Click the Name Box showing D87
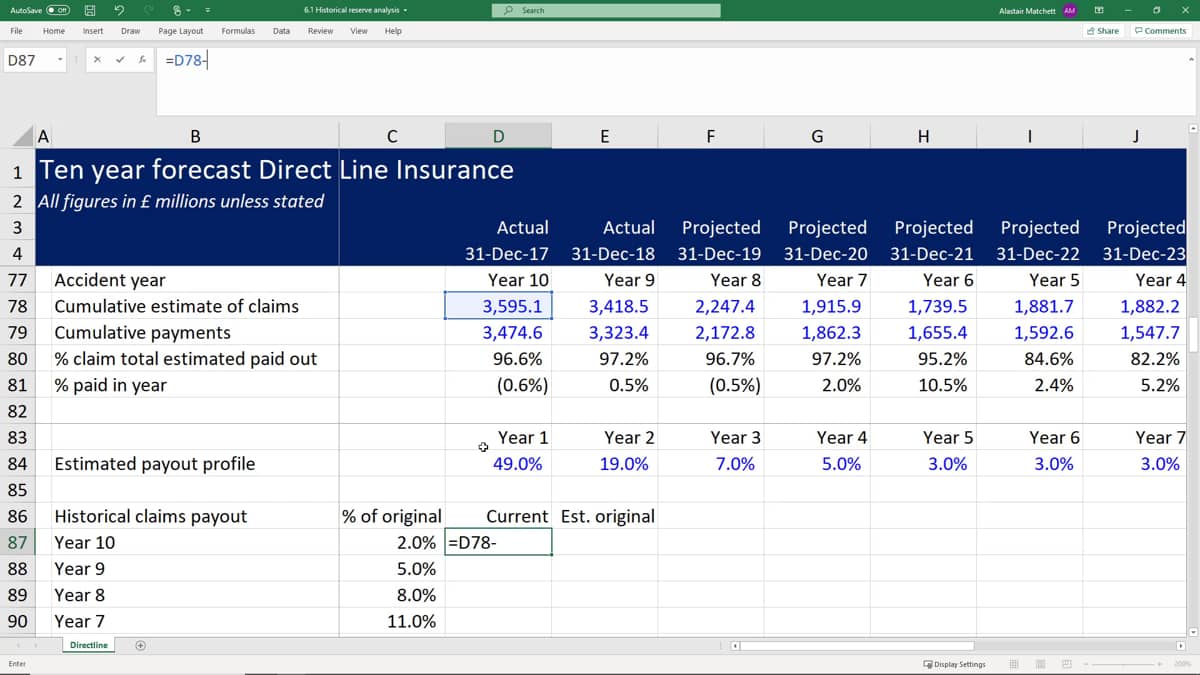This screenshot has width=1200, height=675. pos(28,60)
